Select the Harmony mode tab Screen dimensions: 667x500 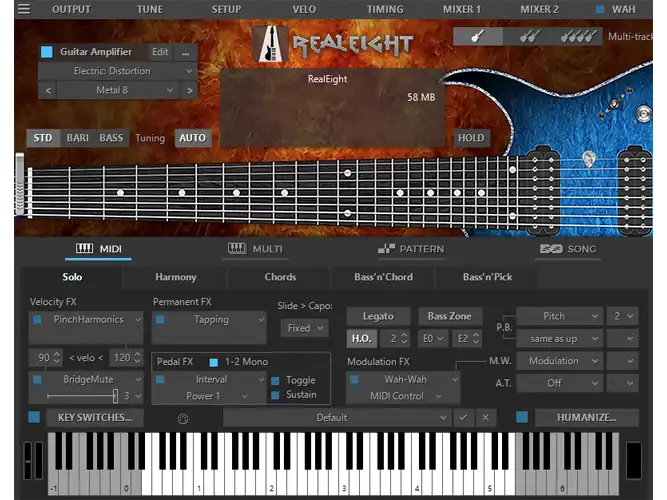pos(176,277)
